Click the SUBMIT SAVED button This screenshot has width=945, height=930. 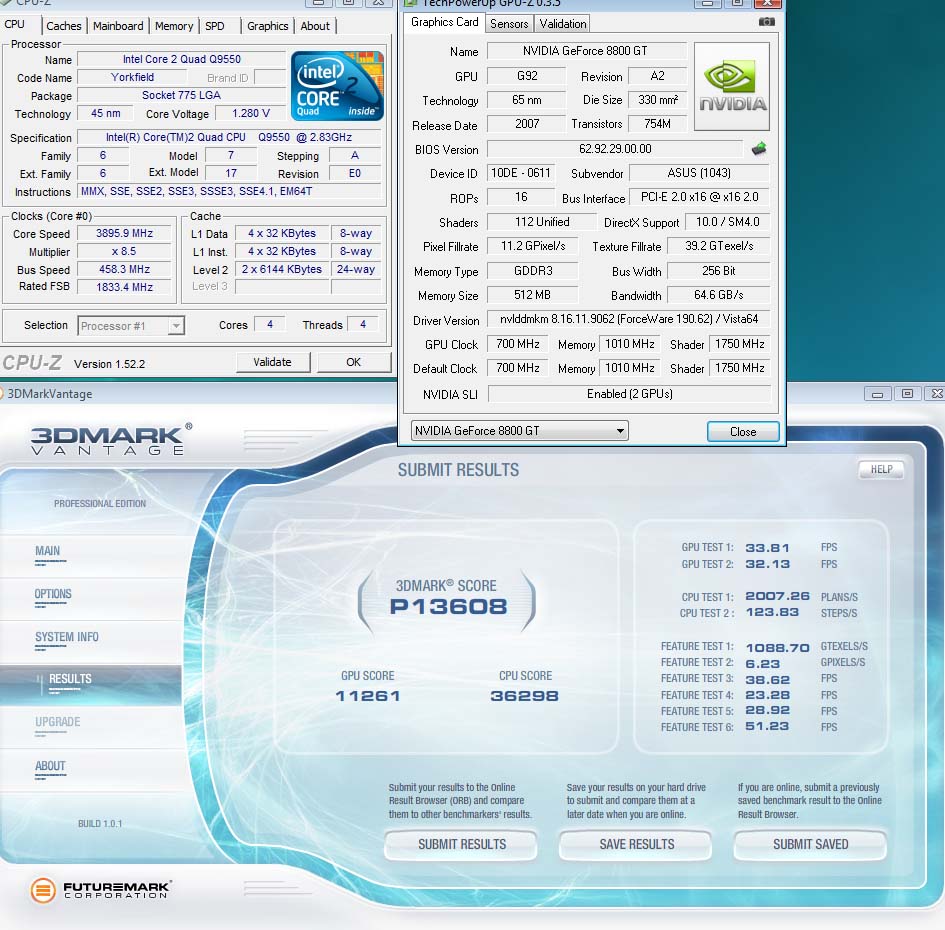[x=811, y=844]
